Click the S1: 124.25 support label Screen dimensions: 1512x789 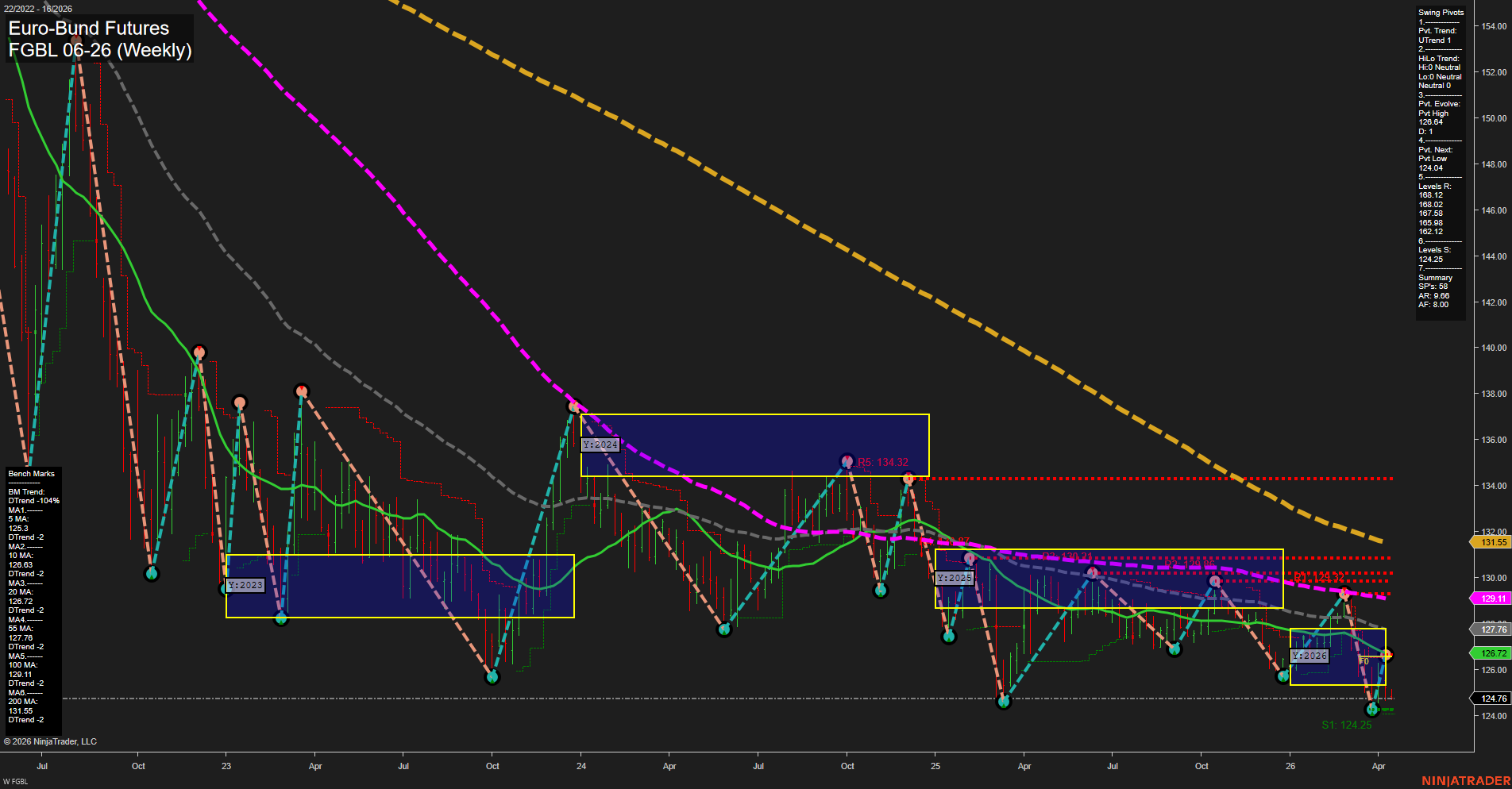[1348, 724]
